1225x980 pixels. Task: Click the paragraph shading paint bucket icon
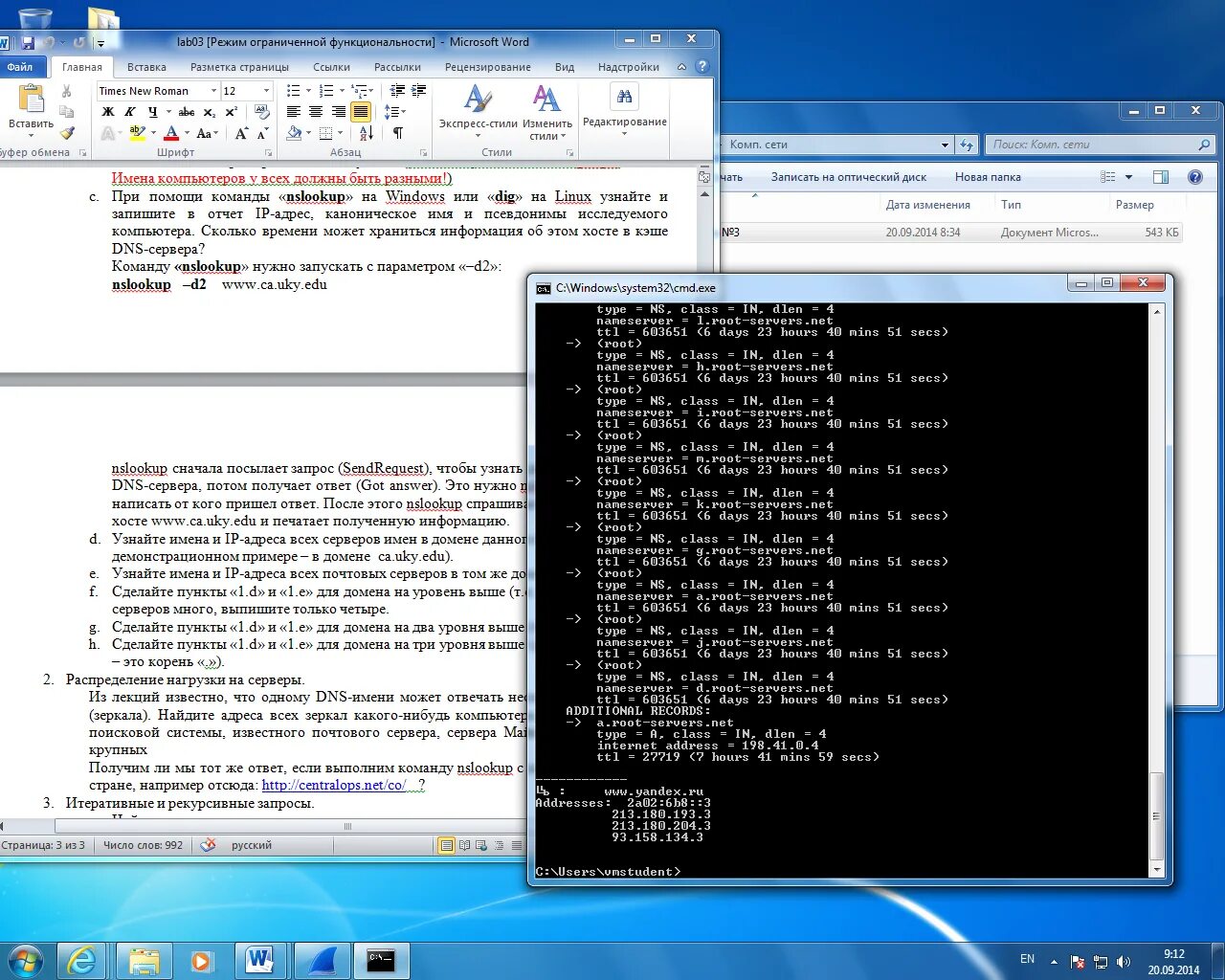pos(294,133)
